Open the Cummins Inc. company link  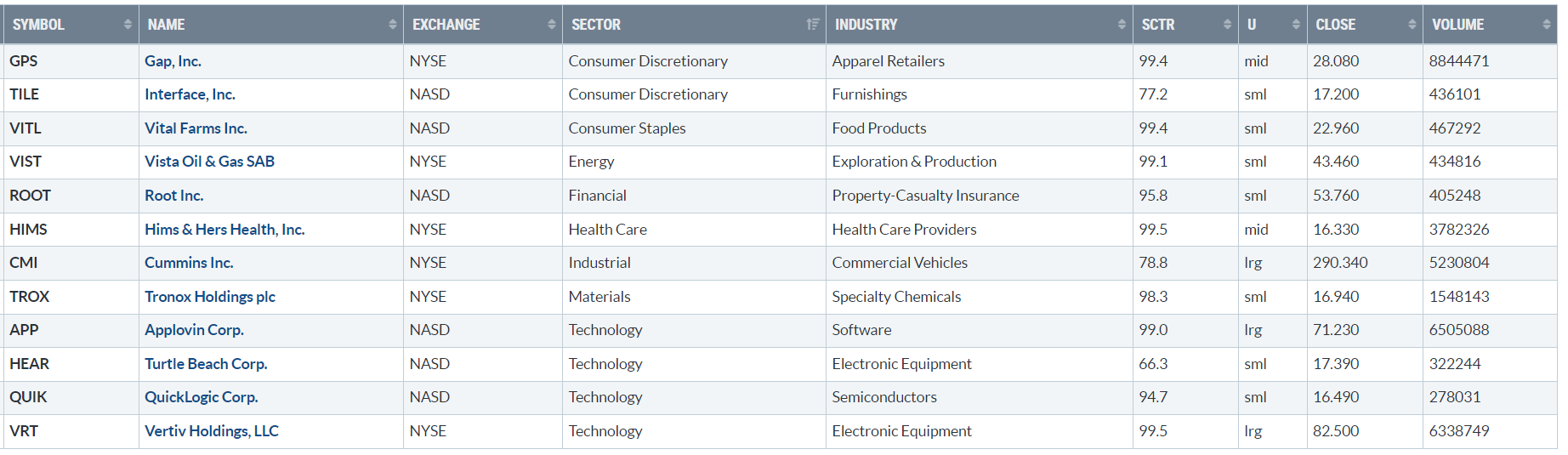point(189,263)
